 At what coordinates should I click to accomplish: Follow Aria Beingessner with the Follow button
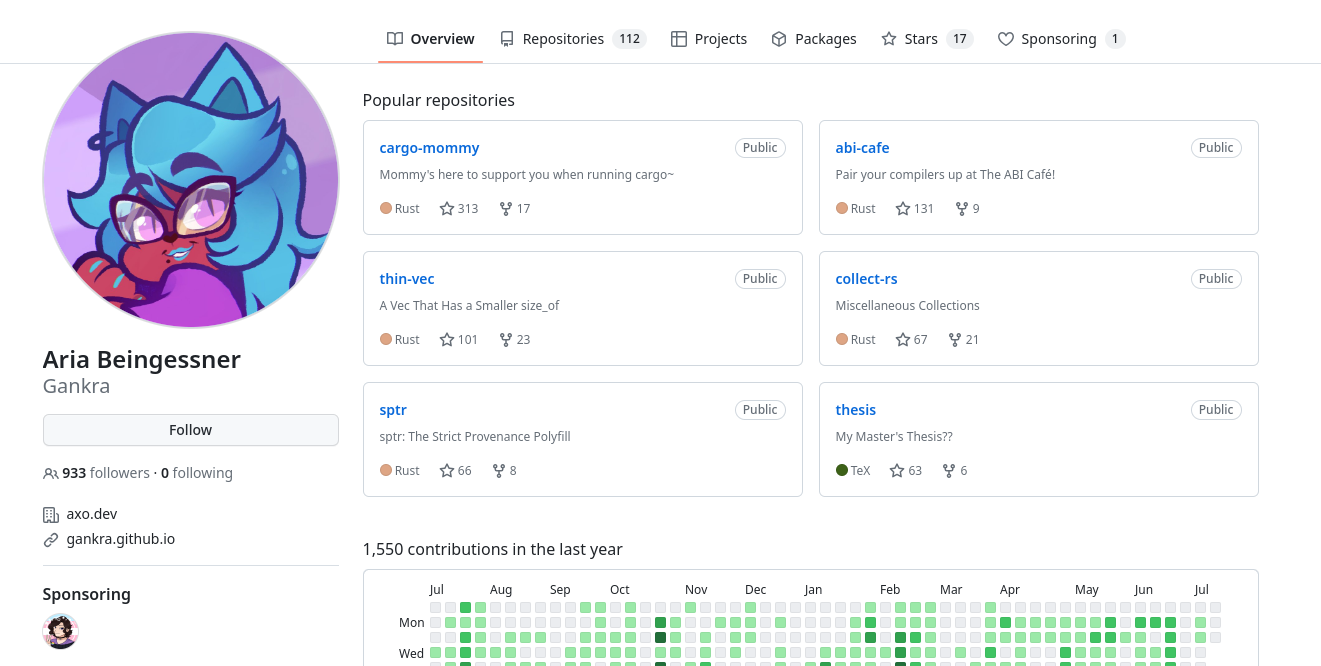[190, 430]
